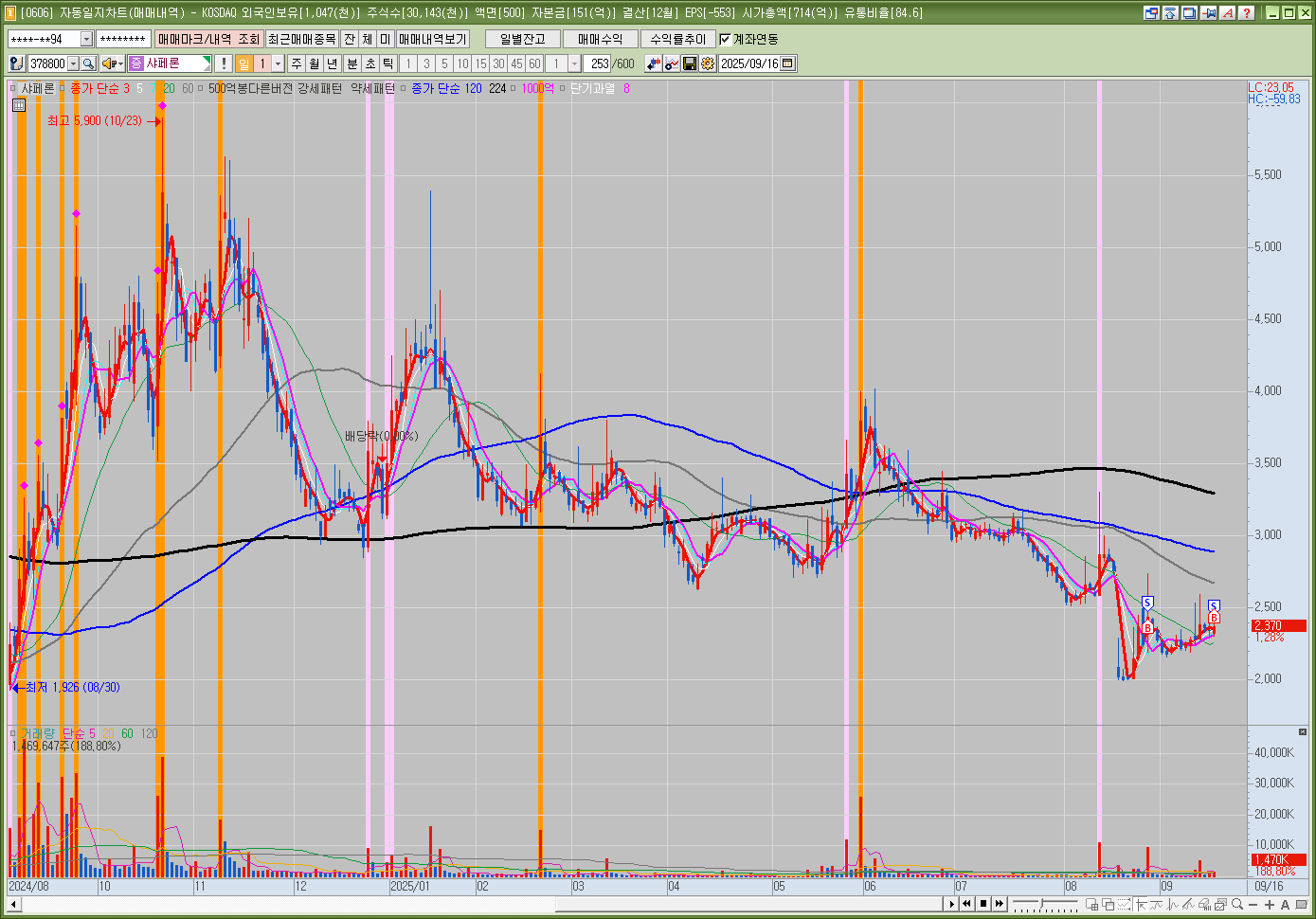Toggle the 1000억 indicator checkbox
The width and height of the screenshot is (1316, 919).
tap(514, 88)
